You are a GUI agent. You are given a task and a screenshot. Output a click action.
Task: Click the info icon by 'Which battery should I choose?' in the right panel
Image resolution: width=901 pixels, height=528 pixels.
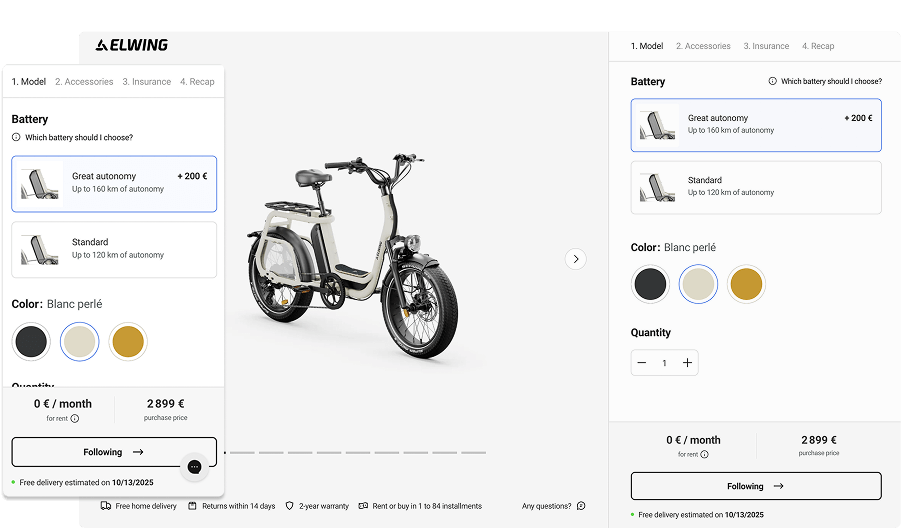(772, 82)
